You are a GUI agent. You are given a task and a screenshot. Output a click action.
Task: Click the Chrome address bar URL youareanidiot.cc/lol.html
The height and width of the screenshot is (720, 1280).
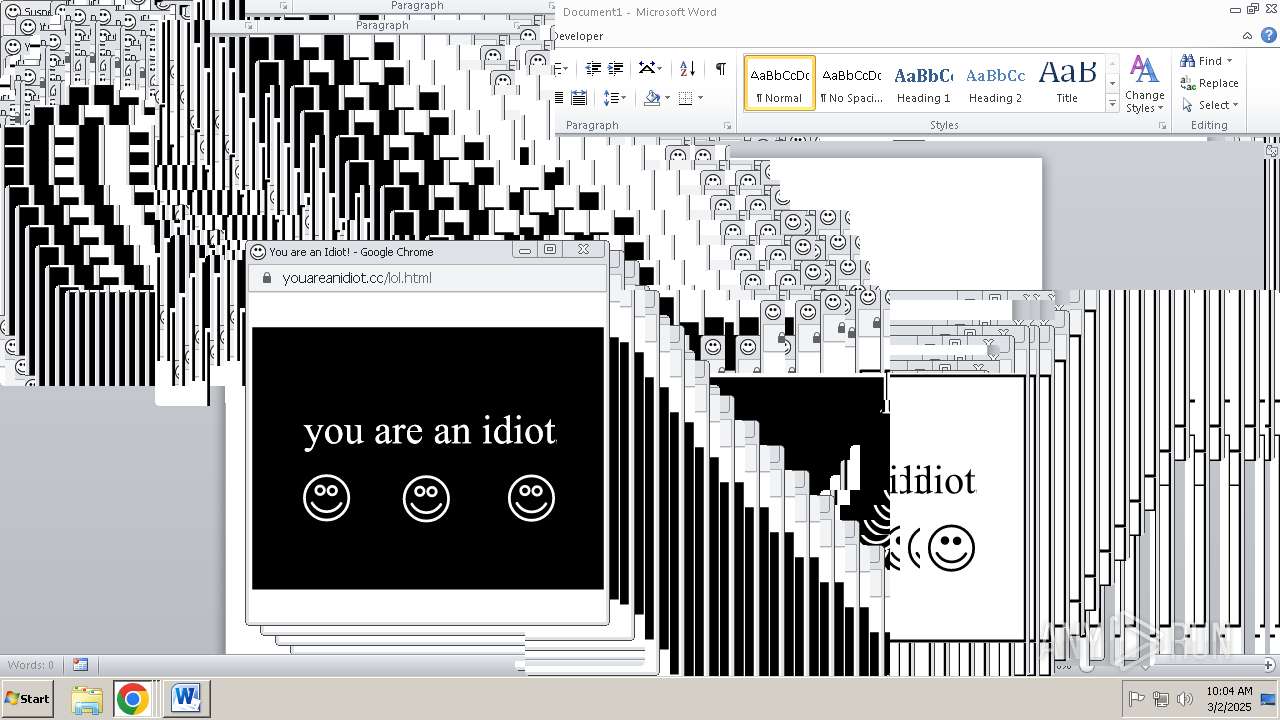pos(357,278)
